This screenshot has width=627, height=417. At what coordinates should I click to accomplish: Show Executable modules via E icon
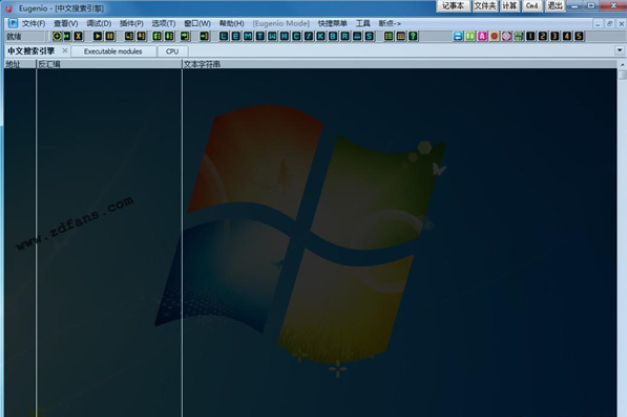pyautogui.click(x=235, y=36)
